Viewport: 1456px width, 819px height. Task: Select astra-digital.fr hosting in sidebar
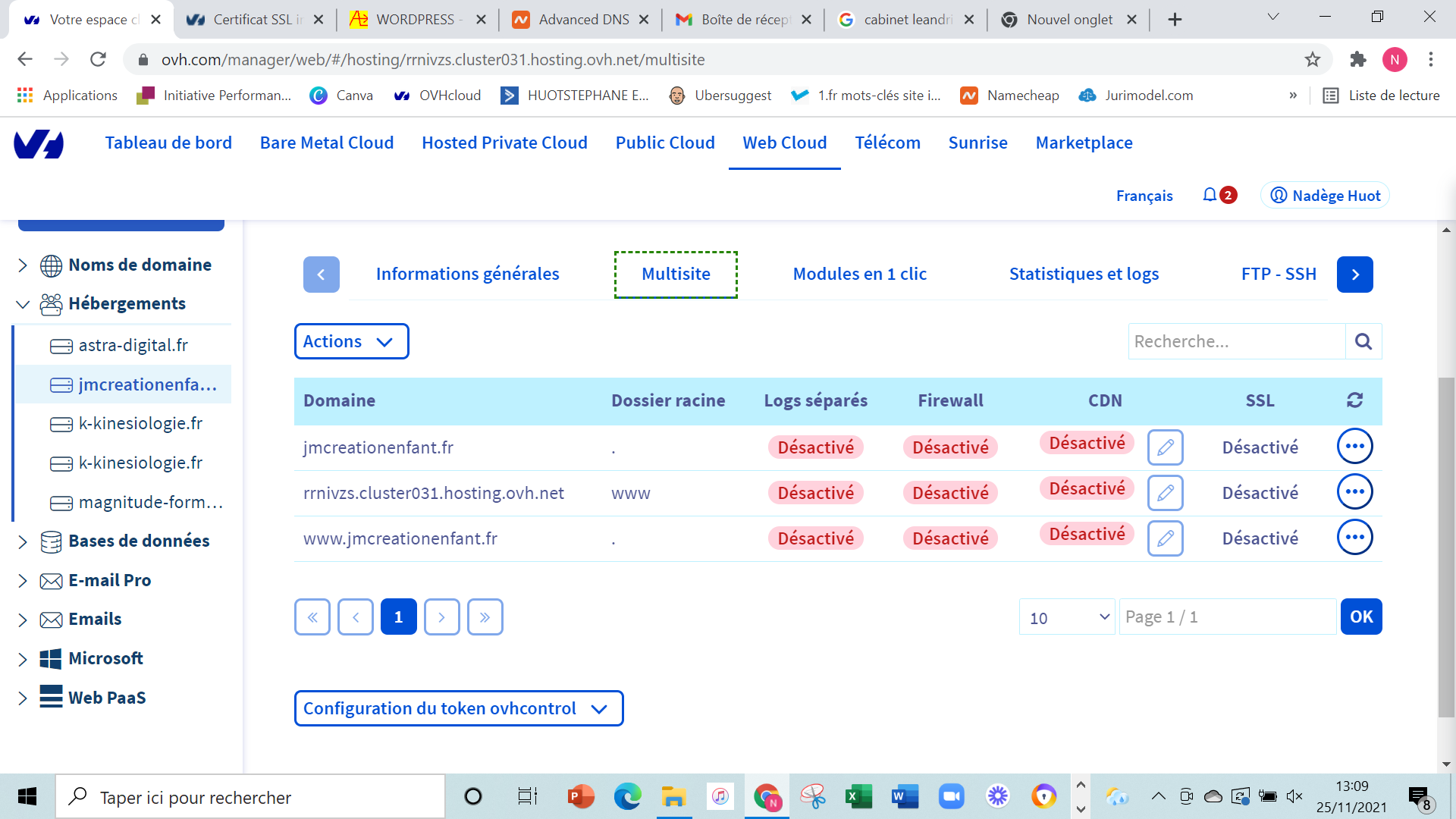point(133,346)
